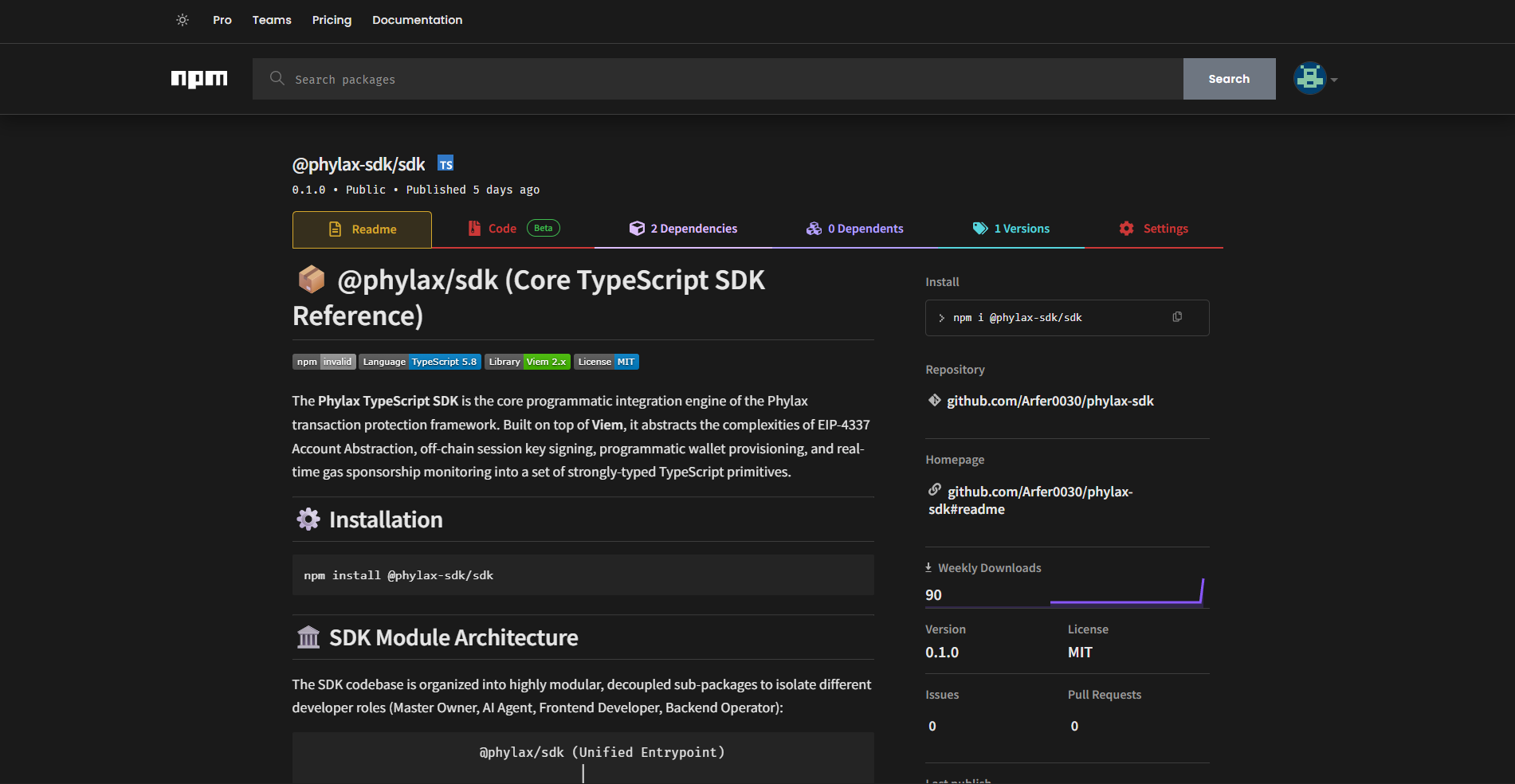1515x784 pixels.
Task: Open the Pull Requests count 0 link
Action: point(1074,726)
